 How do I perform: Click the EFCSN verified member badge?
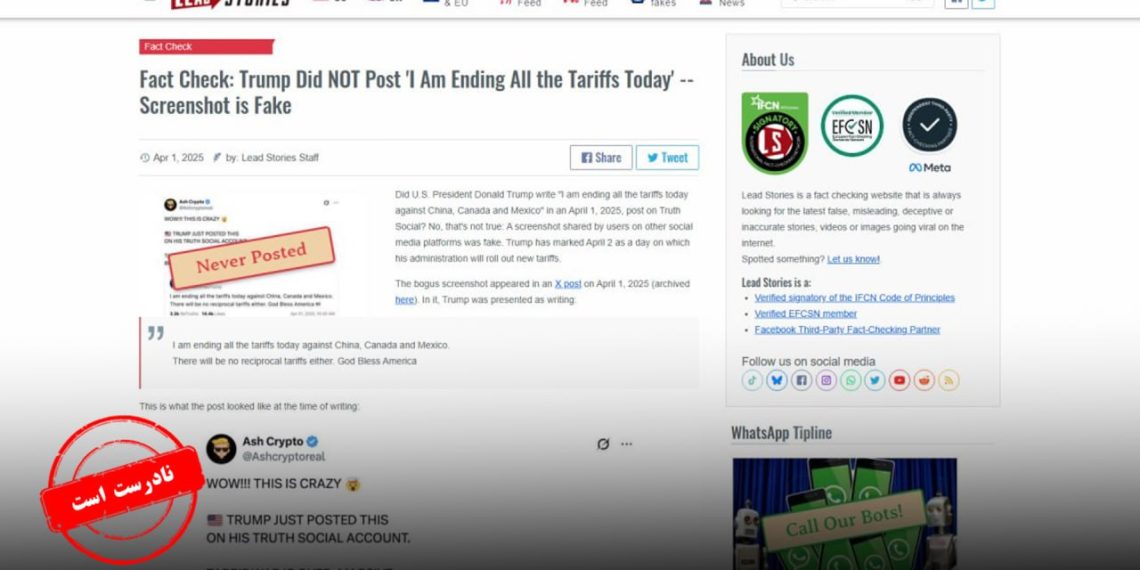852,126
